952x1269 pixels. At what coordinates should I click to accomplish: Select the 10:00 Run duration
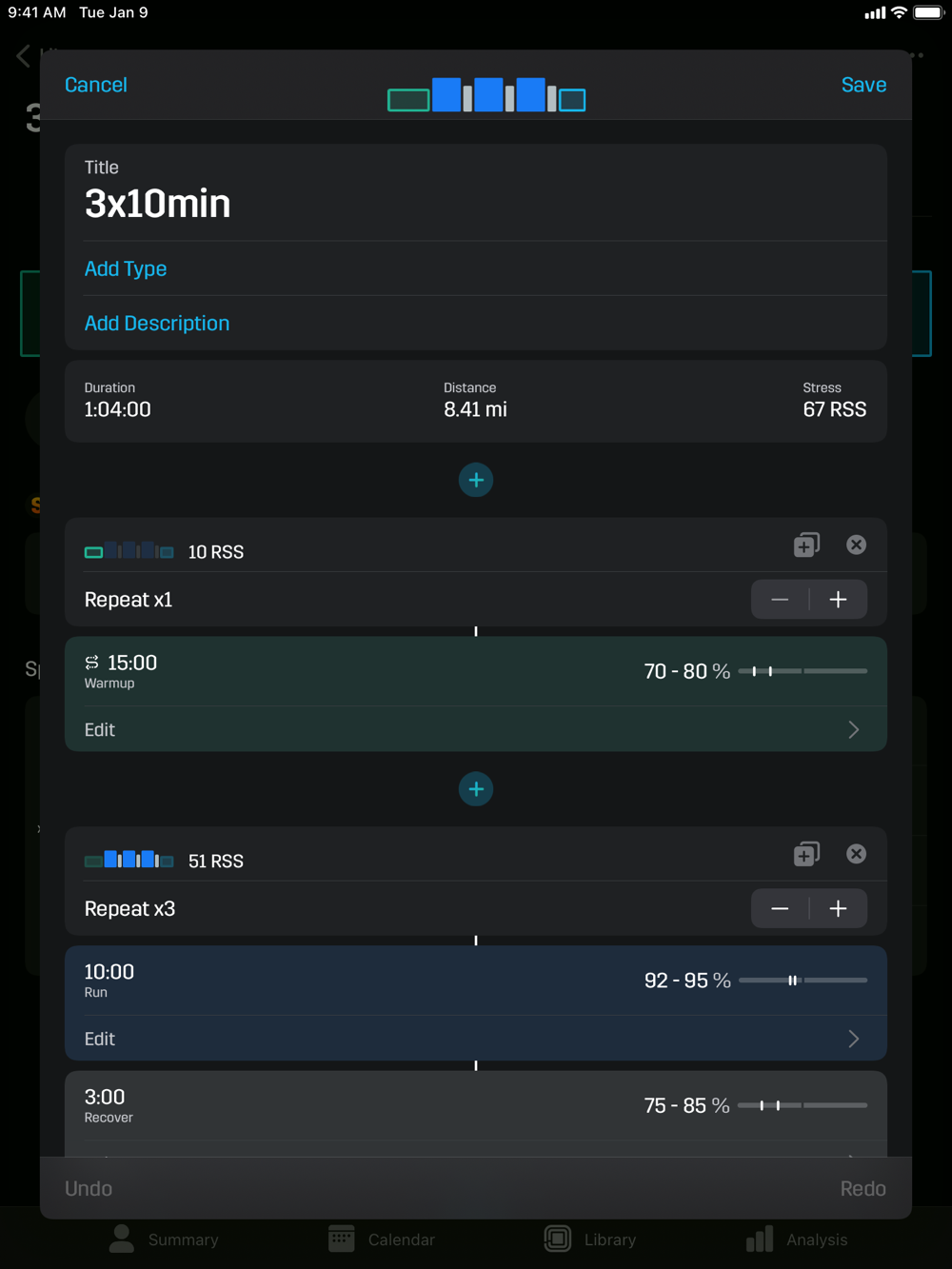pos(109,972)
